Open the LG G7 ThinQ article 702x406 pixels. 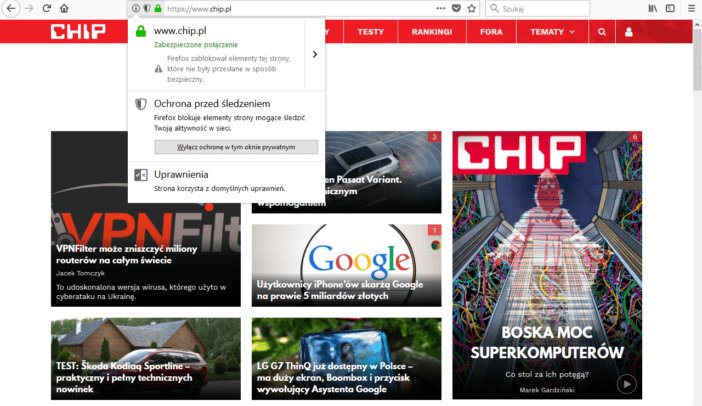tap(346, 359)
